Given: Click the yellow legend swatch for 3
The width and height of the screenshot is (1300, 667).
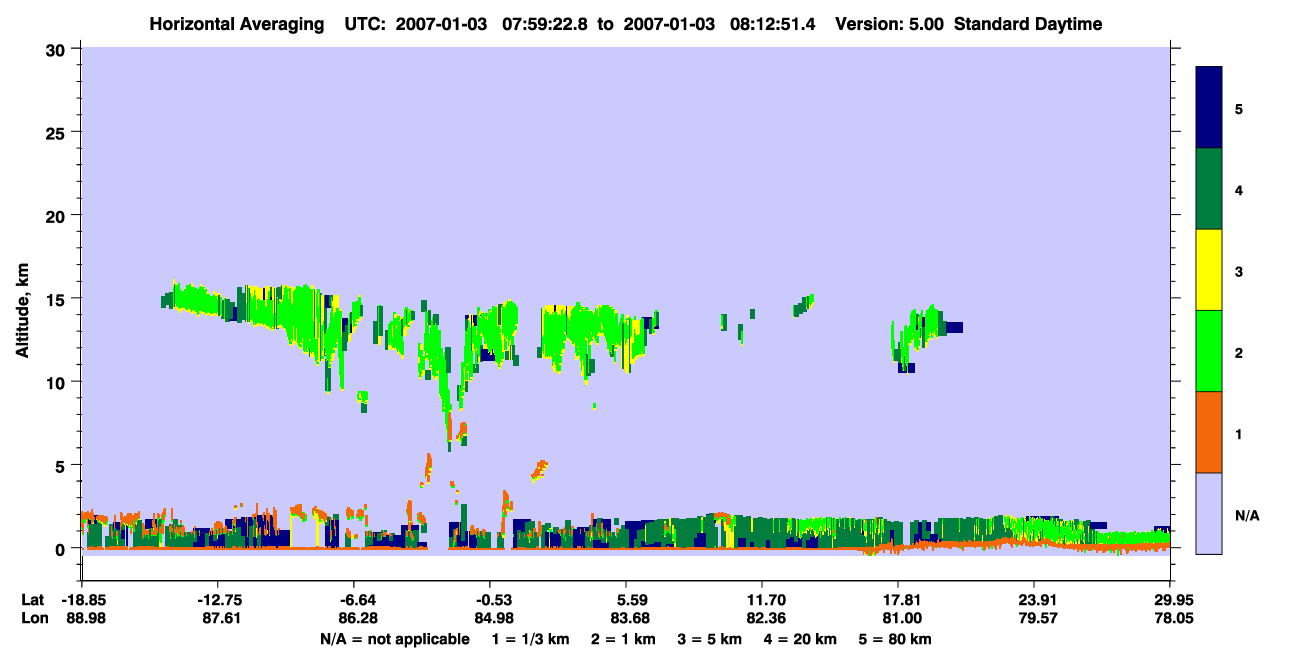Looking at the screenshot, I should click(x=1209, y=270).
